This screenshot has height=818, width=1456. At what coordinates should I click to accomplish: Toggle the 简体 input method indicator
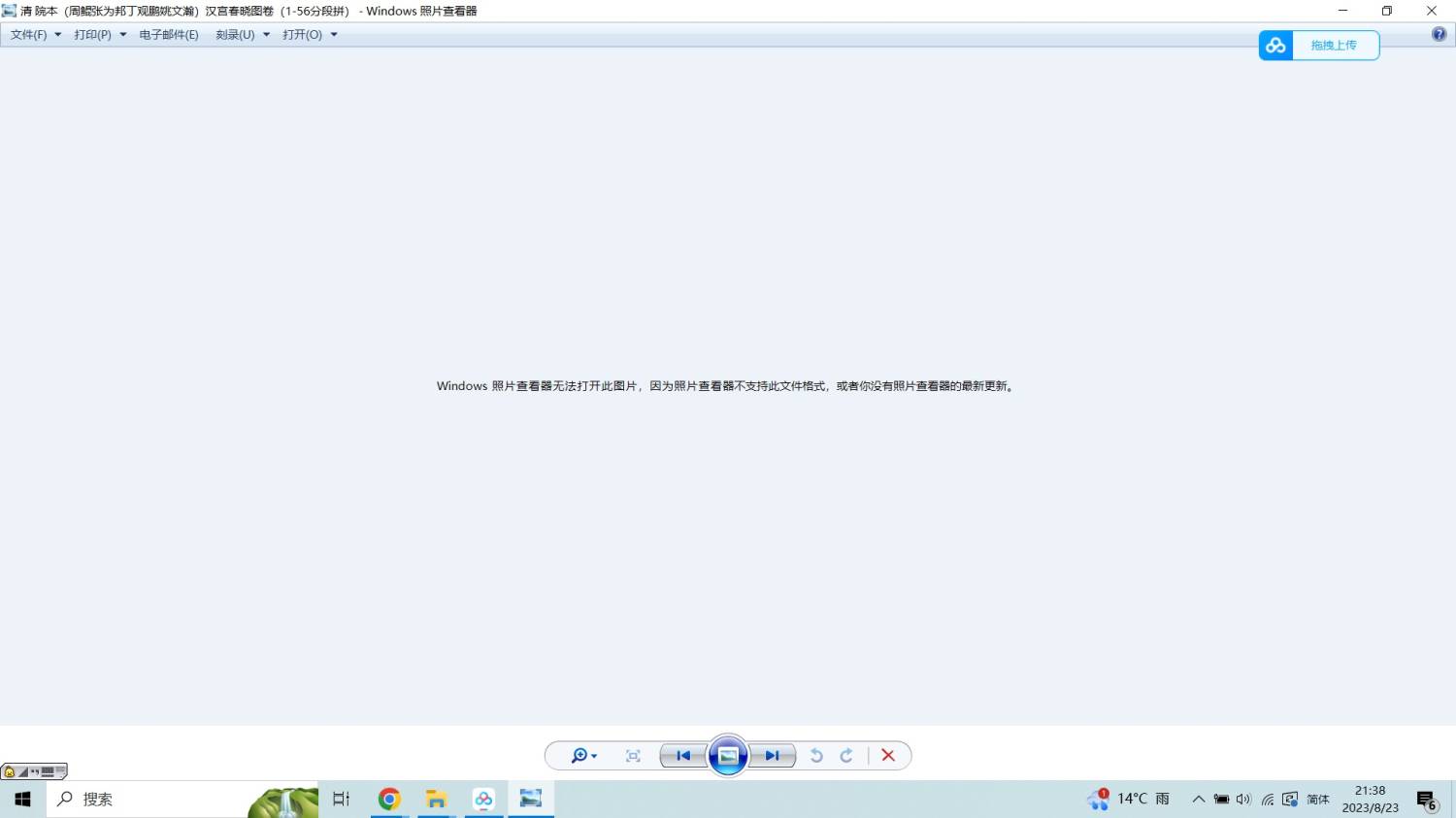(x=1317, y=800)
